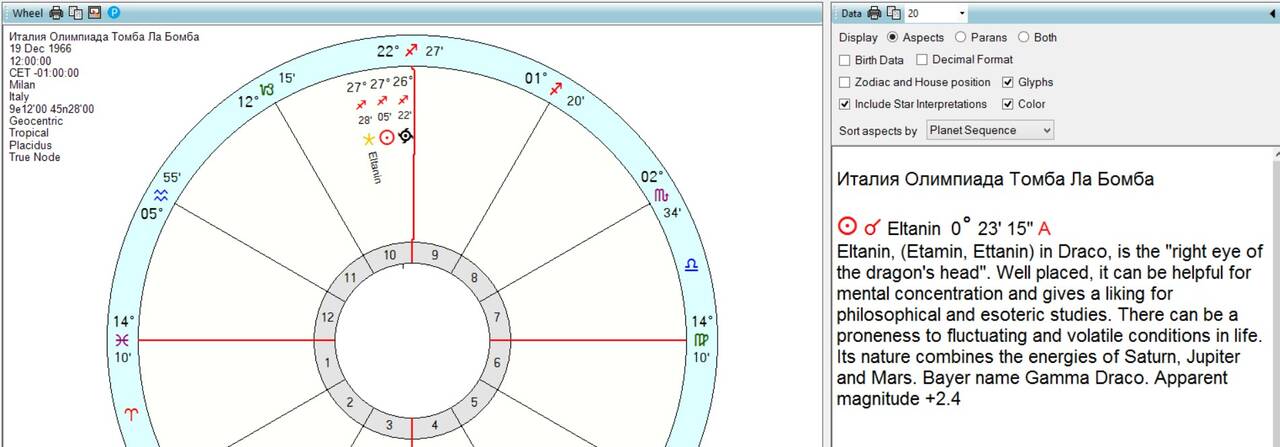Click chart title in Data panel

pyautogui.click(x=995, y=179)
